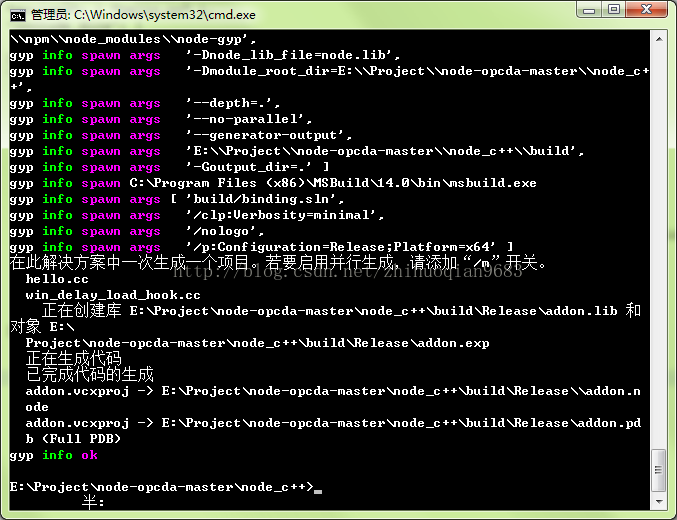The image size is (677, 520).
Task: Click the '/clp:Verbosity=minimal' argument
Action: click(x=285, y=215)
